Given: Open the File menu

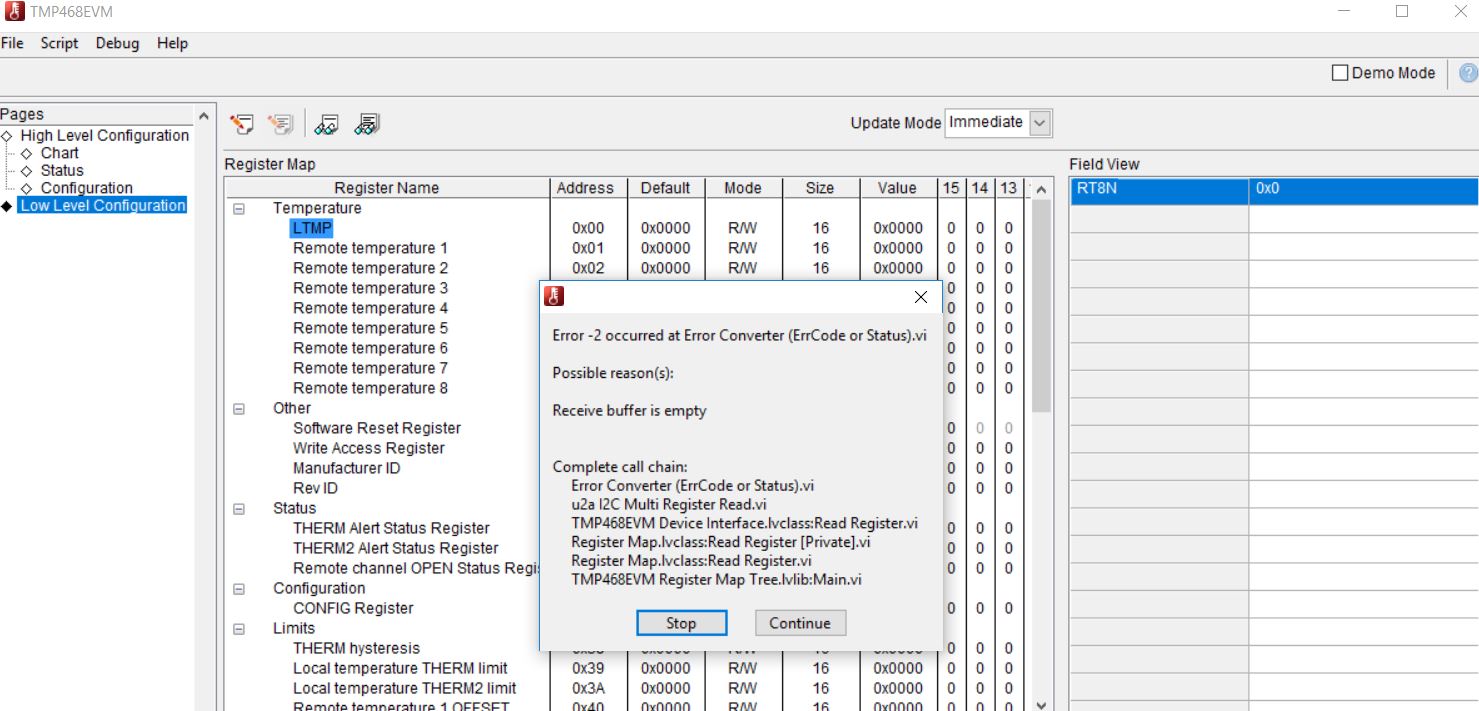Looking at the screenshot, I should tap(12, 43).
